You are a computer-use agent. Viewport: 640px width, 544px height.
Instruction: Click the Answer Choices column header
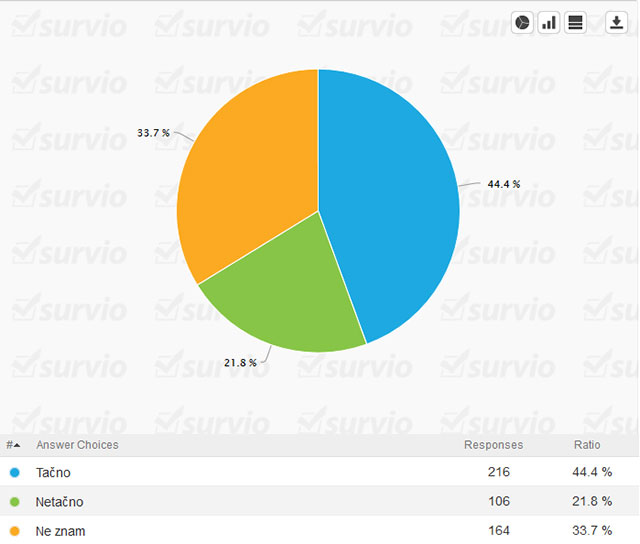coord(77,445)
